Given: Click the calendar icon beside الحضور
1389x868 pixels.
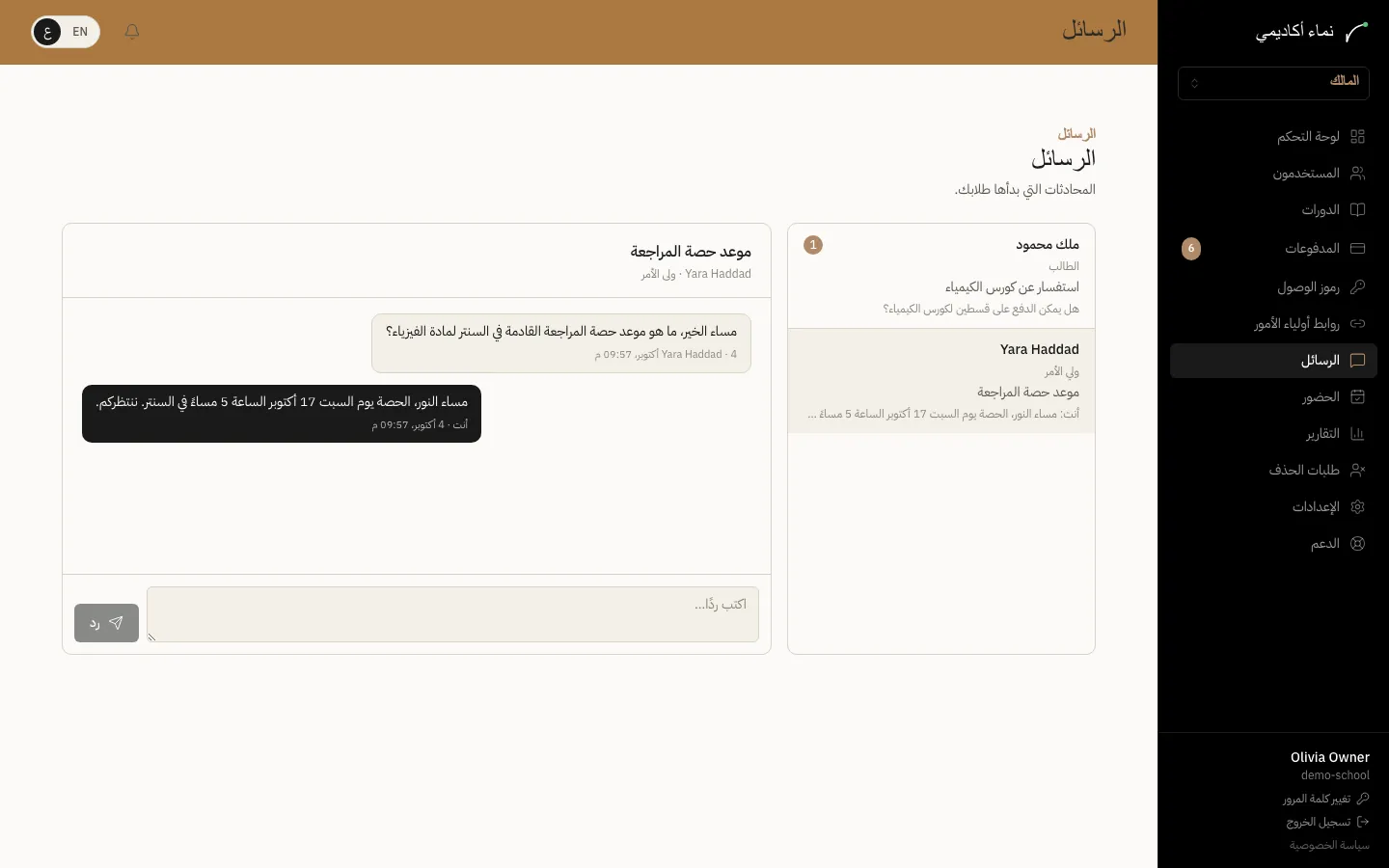Looking at the screenshot, I should click(1357, 397).
